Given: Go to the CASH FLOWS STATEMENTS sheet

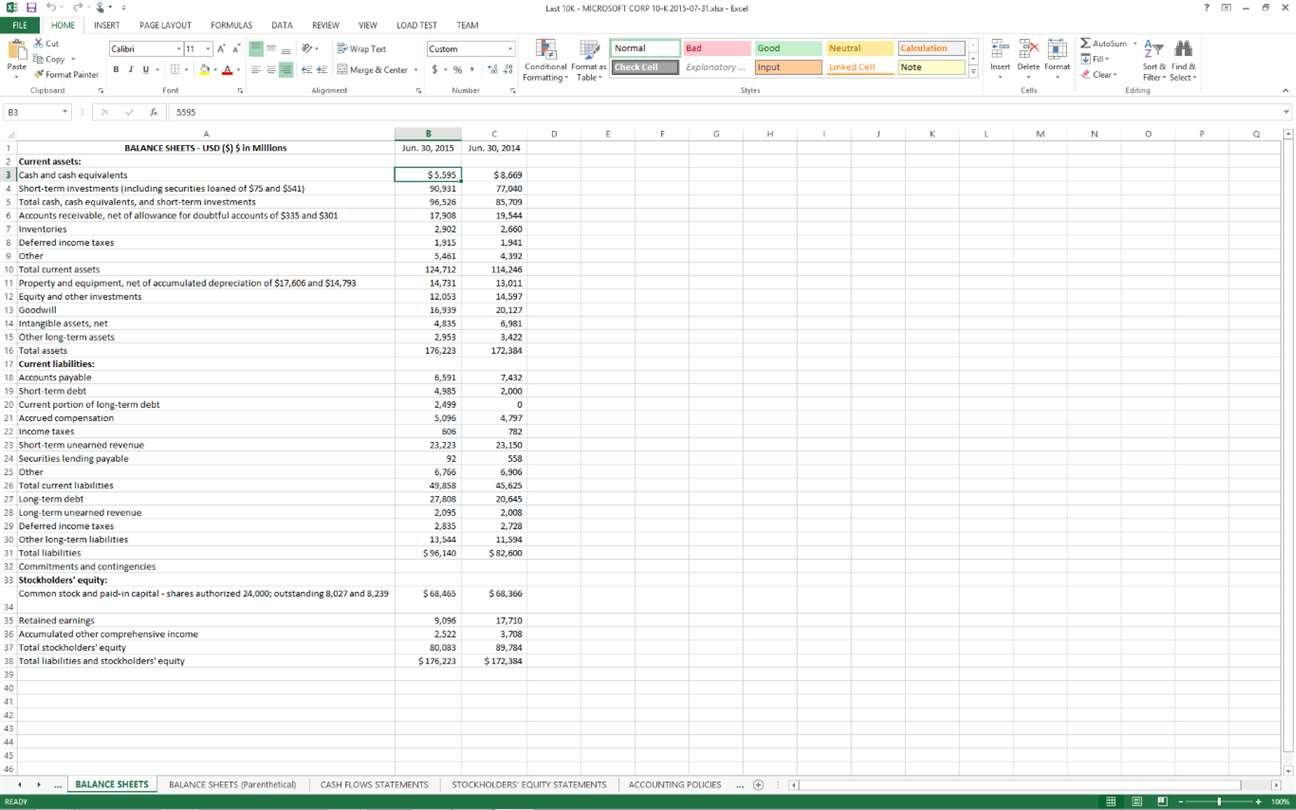Looking at the screenshot, I should click(x=374, y=785).
